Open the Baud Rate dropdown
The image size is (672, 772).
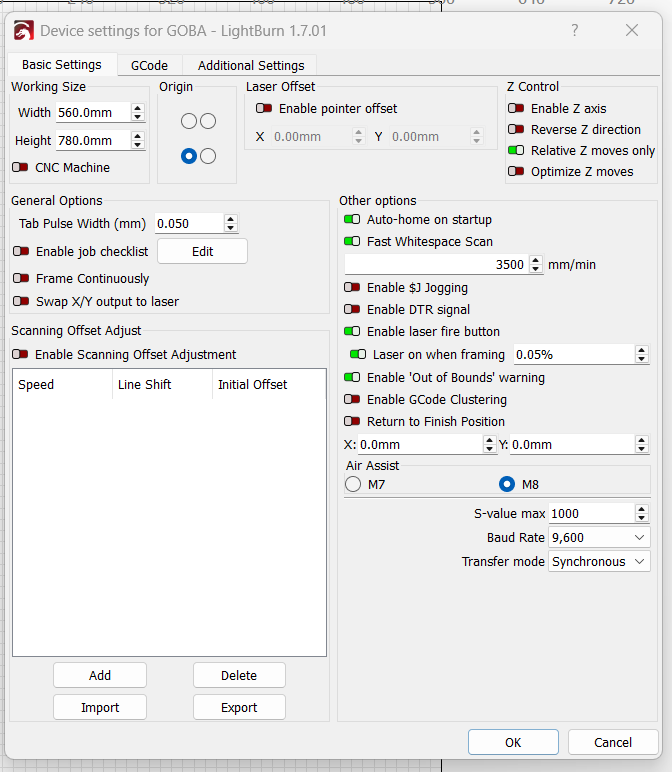click(599, 538)
